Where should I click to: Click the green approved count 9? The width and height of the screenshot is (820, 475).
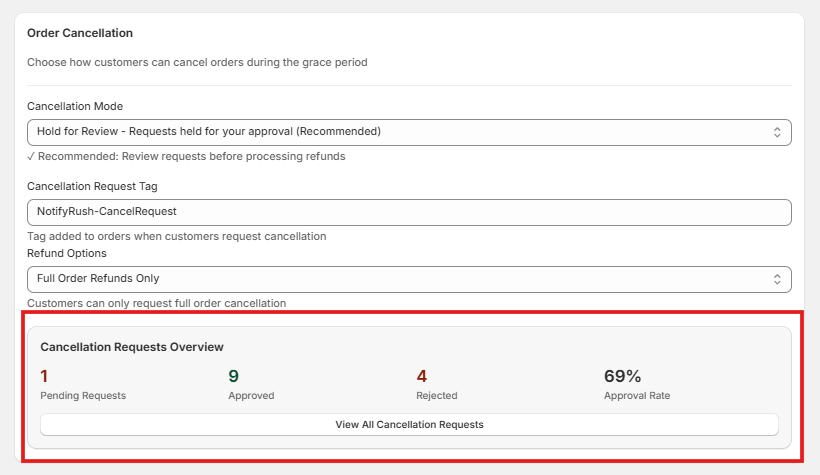[233, 376]
